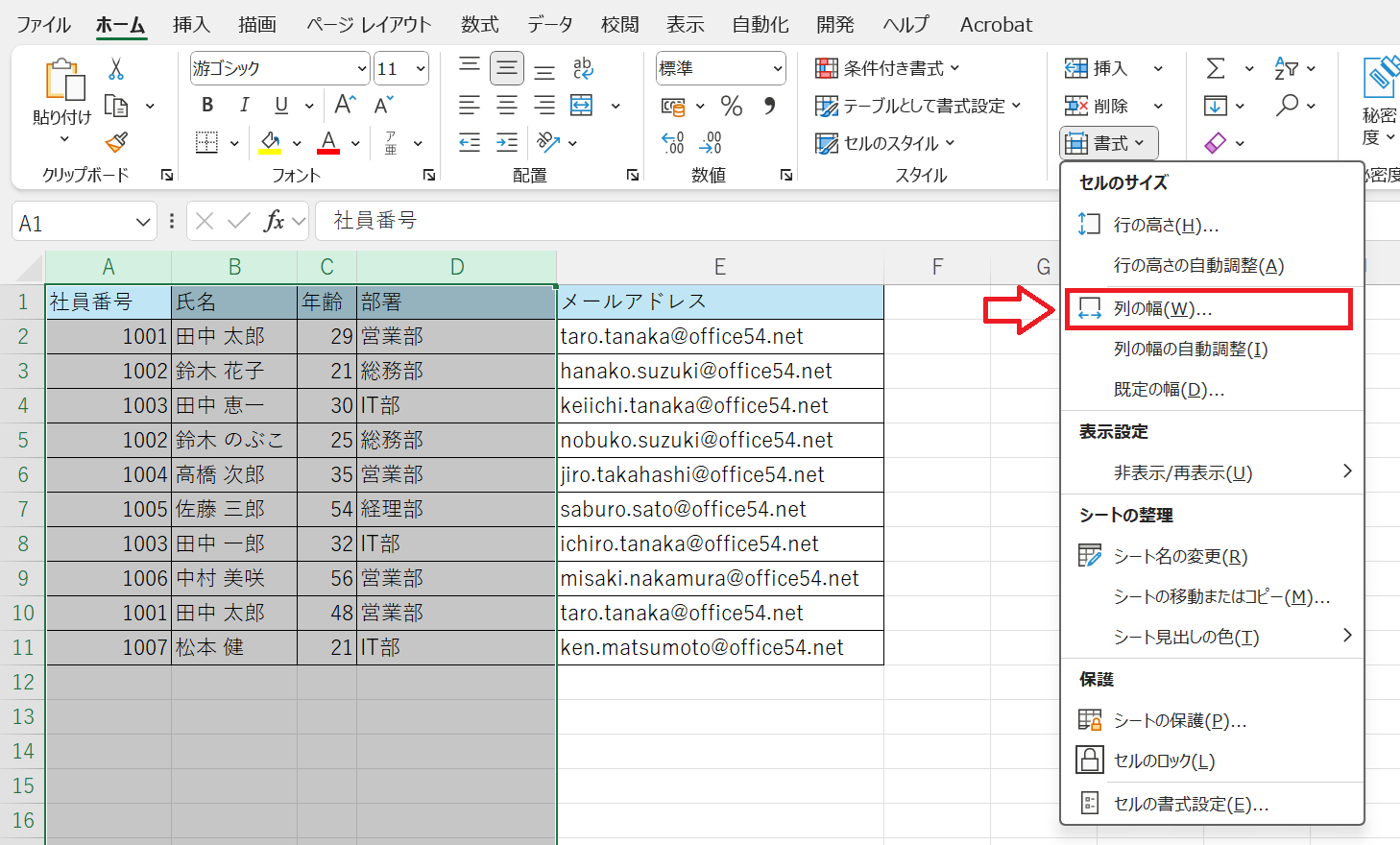Click the 書式 button in ribbon

(1109, 143)
